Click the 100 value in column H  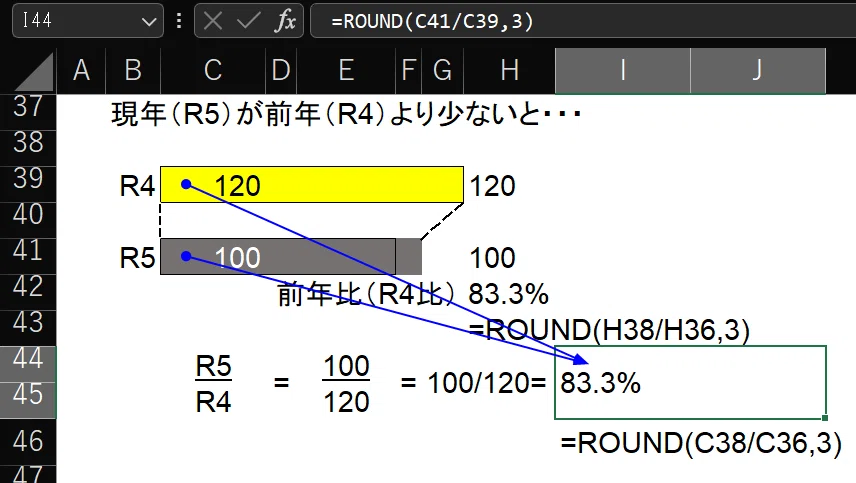click(492, 258)
